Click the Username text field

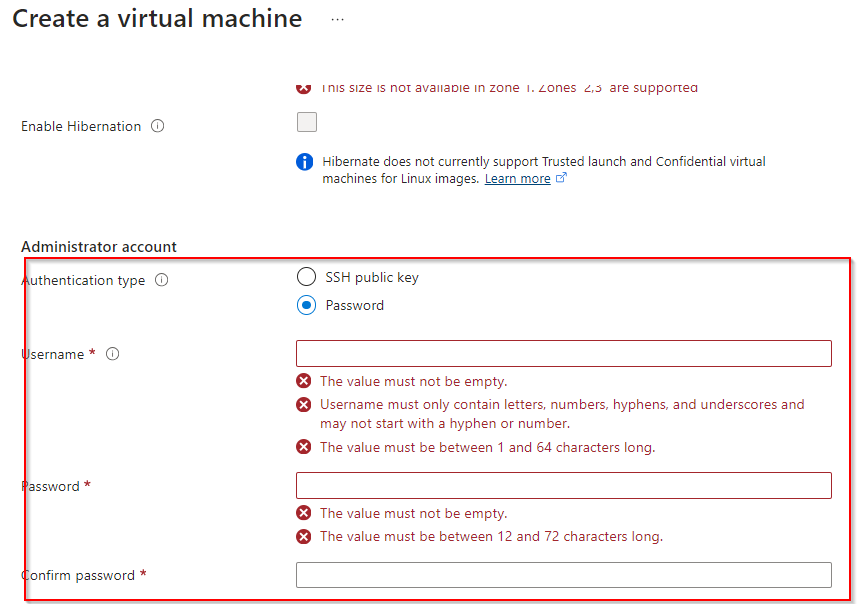pyautogui.click(x=563, y=354)
